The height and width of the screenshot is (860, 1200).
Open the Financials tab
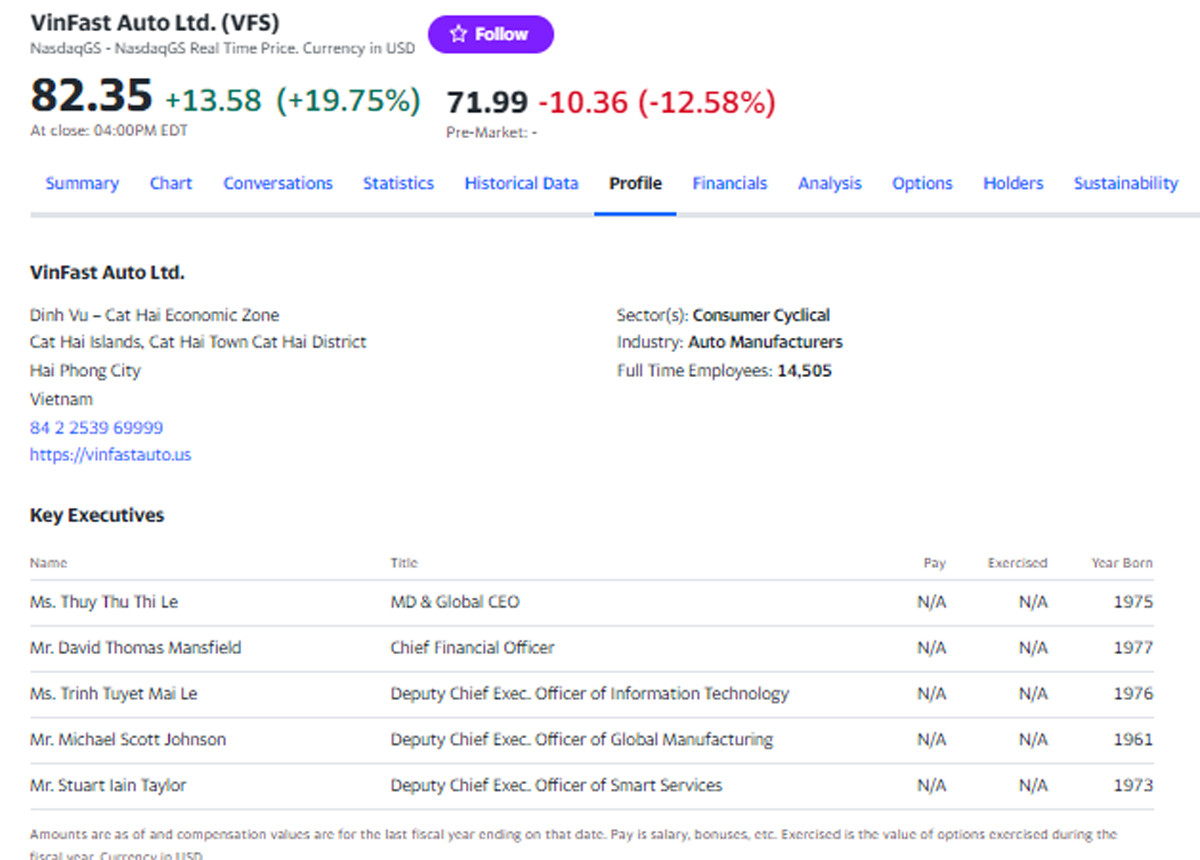coord(730,183)
